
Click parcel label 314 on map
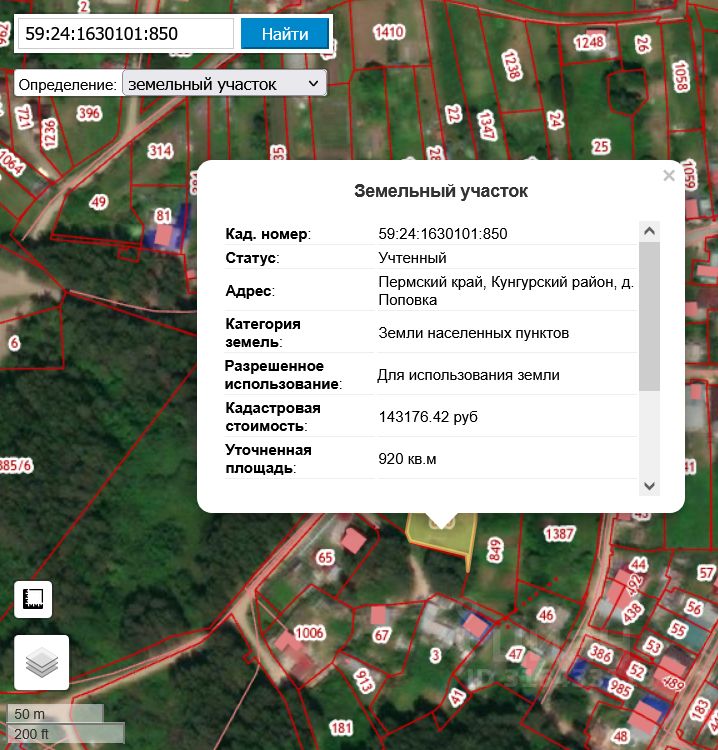click(x=160, y=151)
